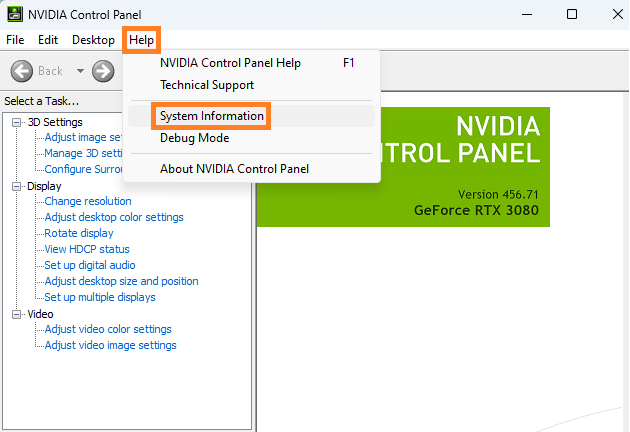
Task: Open About NVIDIA Control Panel
Action: coord(252,169)
